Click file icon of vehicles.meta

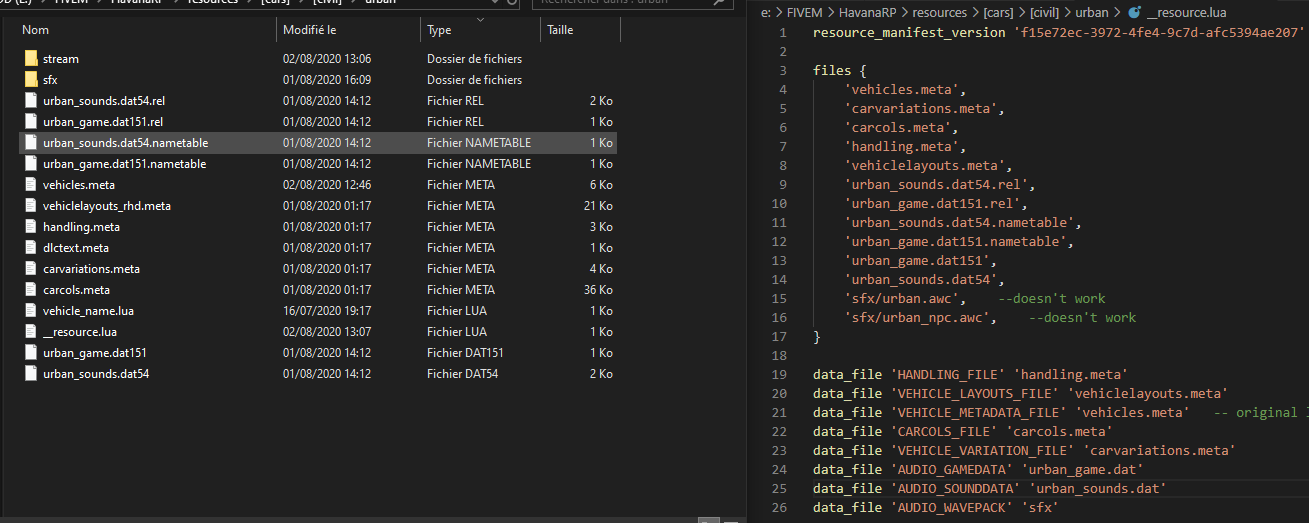[x=30, y=185]
